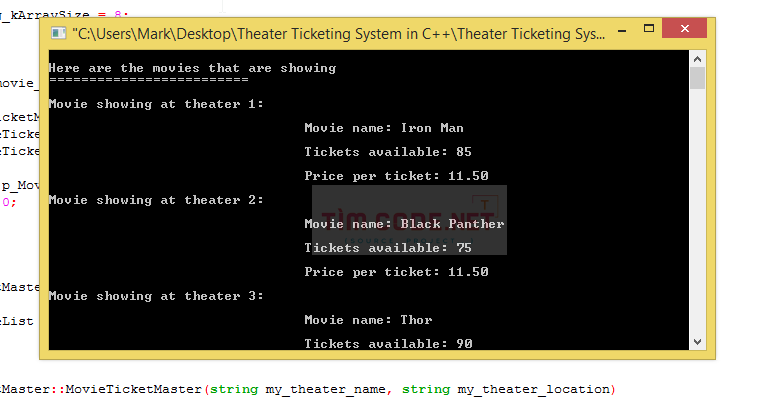Click the price line under Iron Man
780x399 pixels.
396,176
